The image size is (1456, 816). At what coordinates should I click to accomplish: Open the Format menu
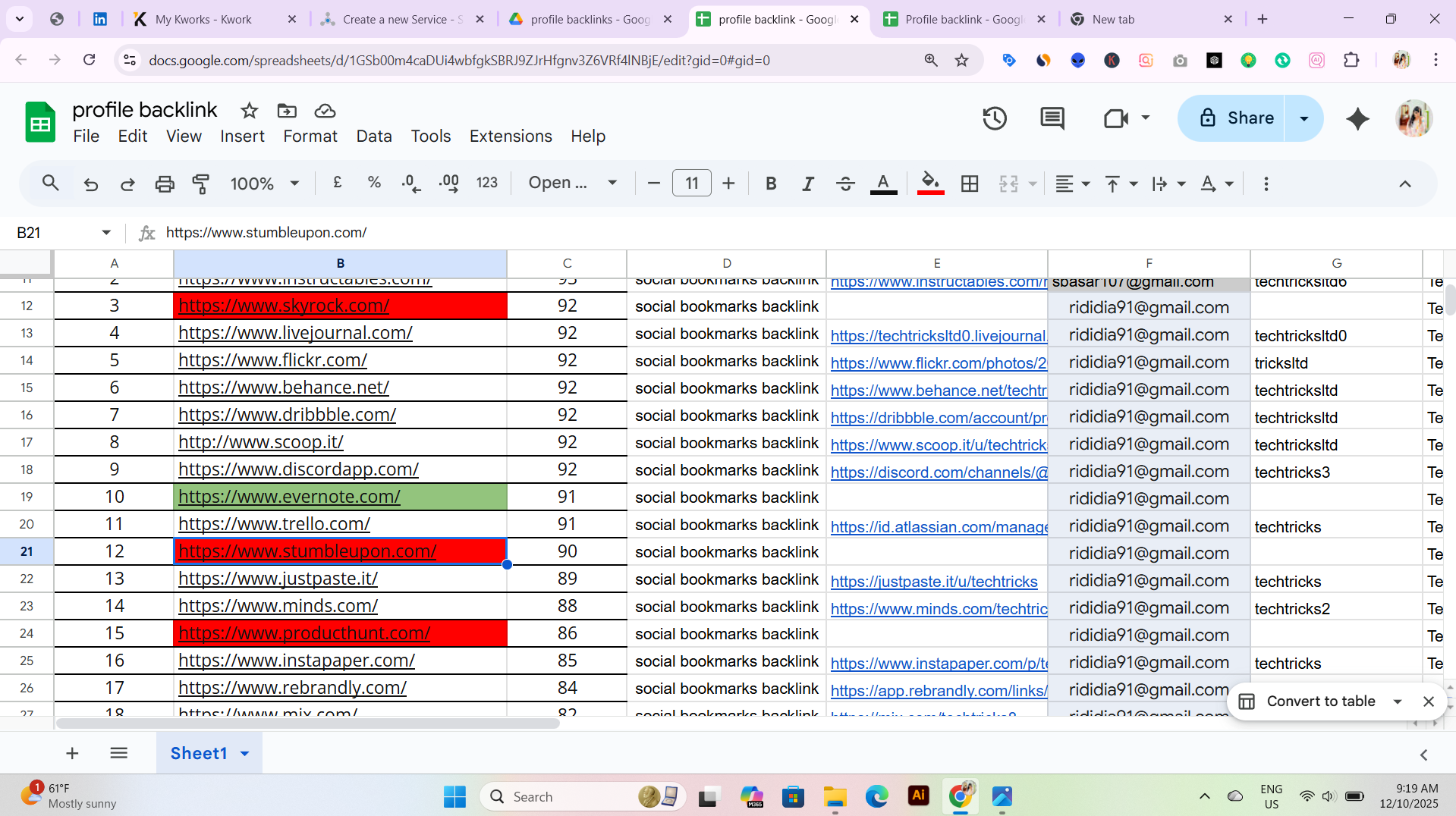tap(310, 137)
